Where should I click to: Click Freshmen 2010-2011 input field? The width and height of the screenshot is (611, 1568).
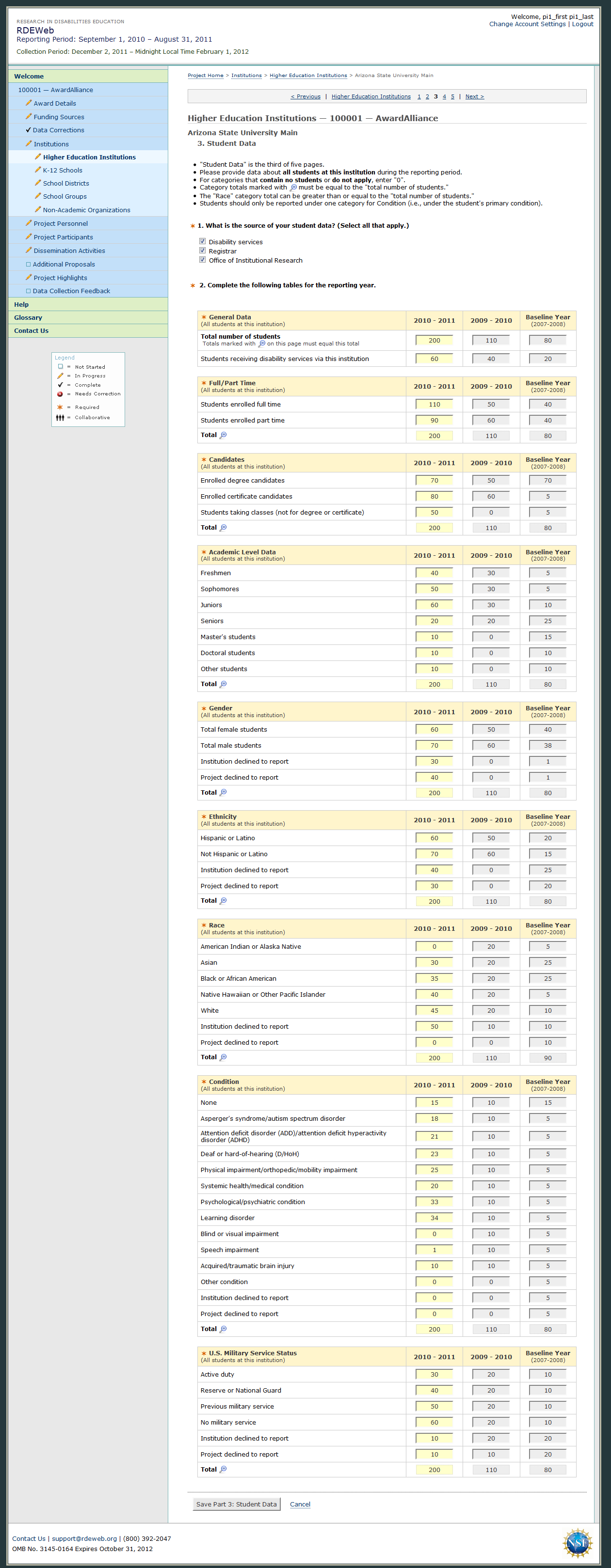click(434, 573)
